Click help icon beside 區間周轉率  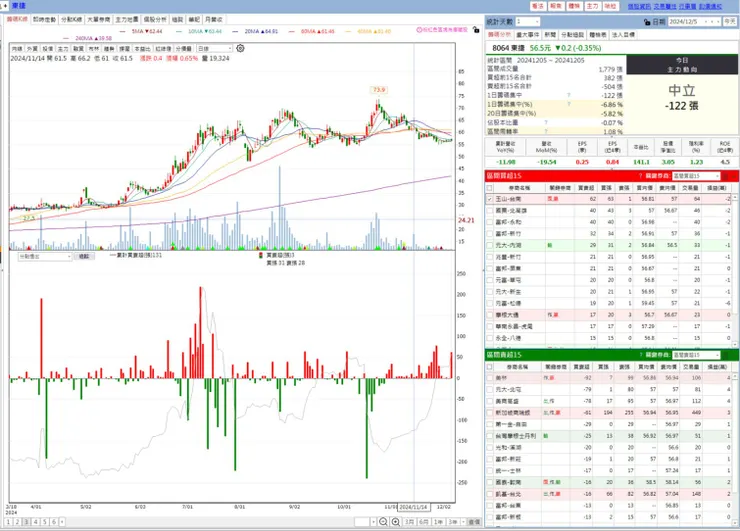(x=546, y=132)
